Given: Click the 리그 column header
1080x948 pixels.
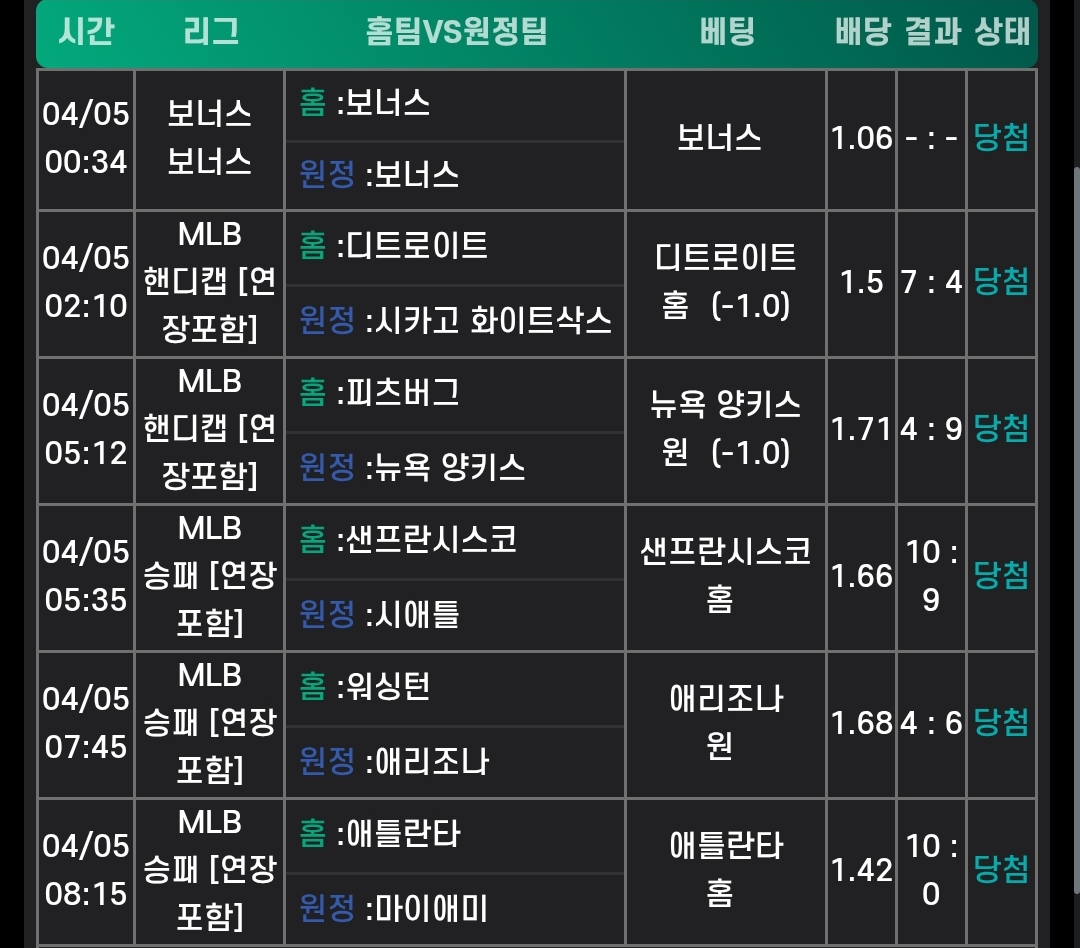Looking at the screenshot, I should pos(211,32).
